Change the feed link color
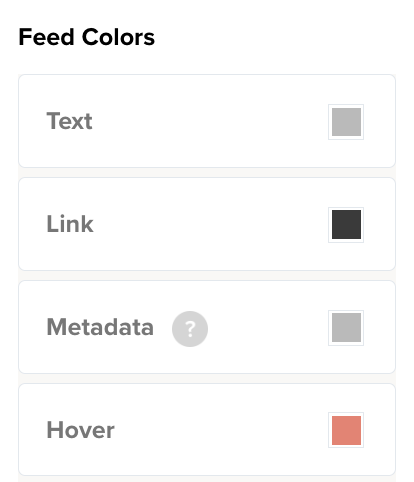 [346, 225]
